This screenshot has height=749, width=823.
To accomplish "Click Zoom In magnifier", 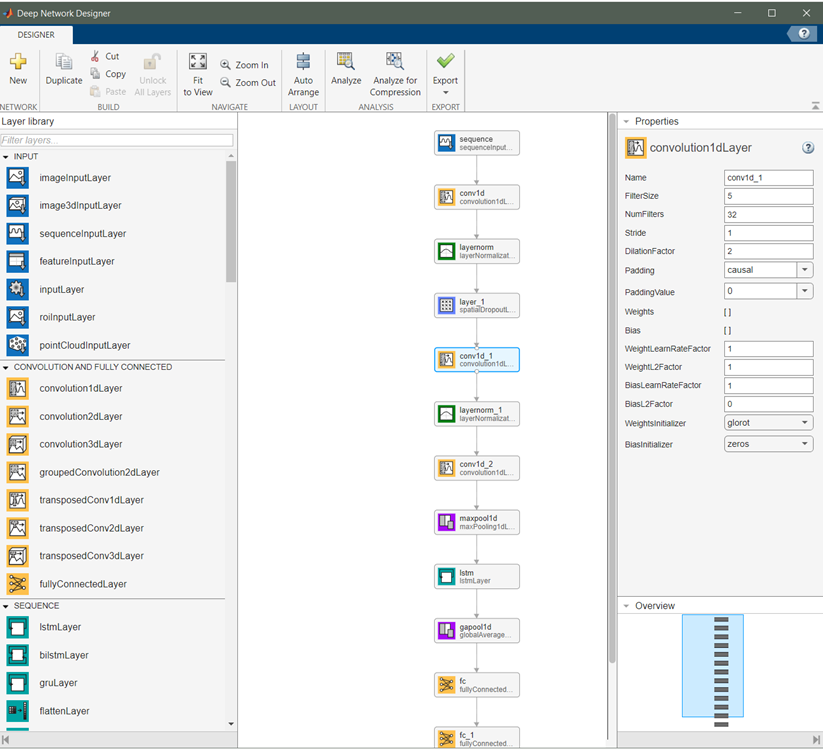I will [225, 65].
